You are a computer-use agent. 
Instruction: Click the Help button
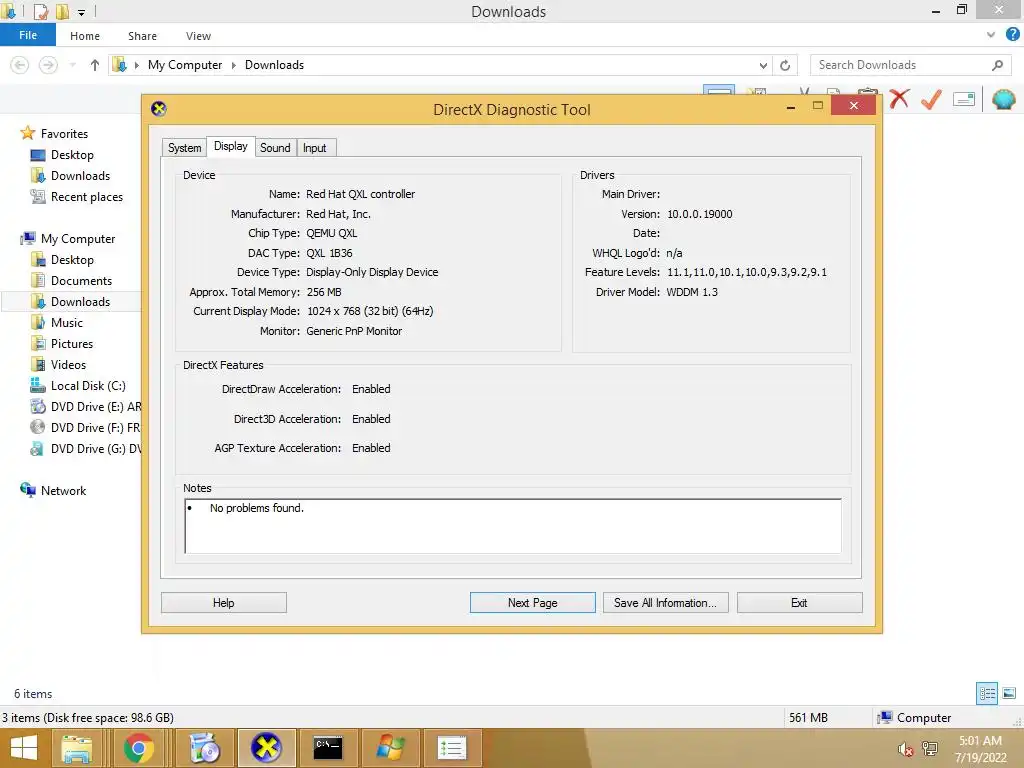pyautogui.click(x=223, y=603)
